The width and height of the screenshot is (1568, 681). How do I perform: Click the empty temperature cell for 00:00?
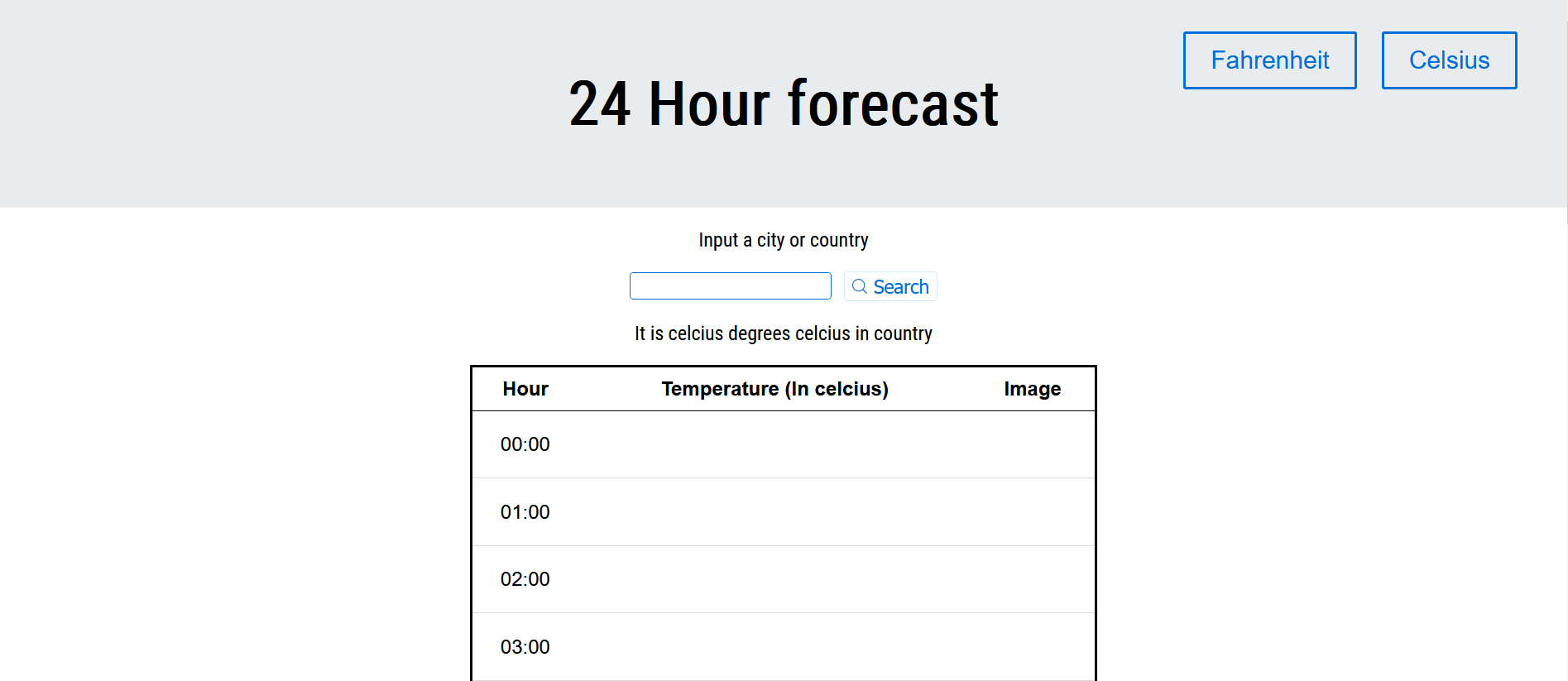774,444
